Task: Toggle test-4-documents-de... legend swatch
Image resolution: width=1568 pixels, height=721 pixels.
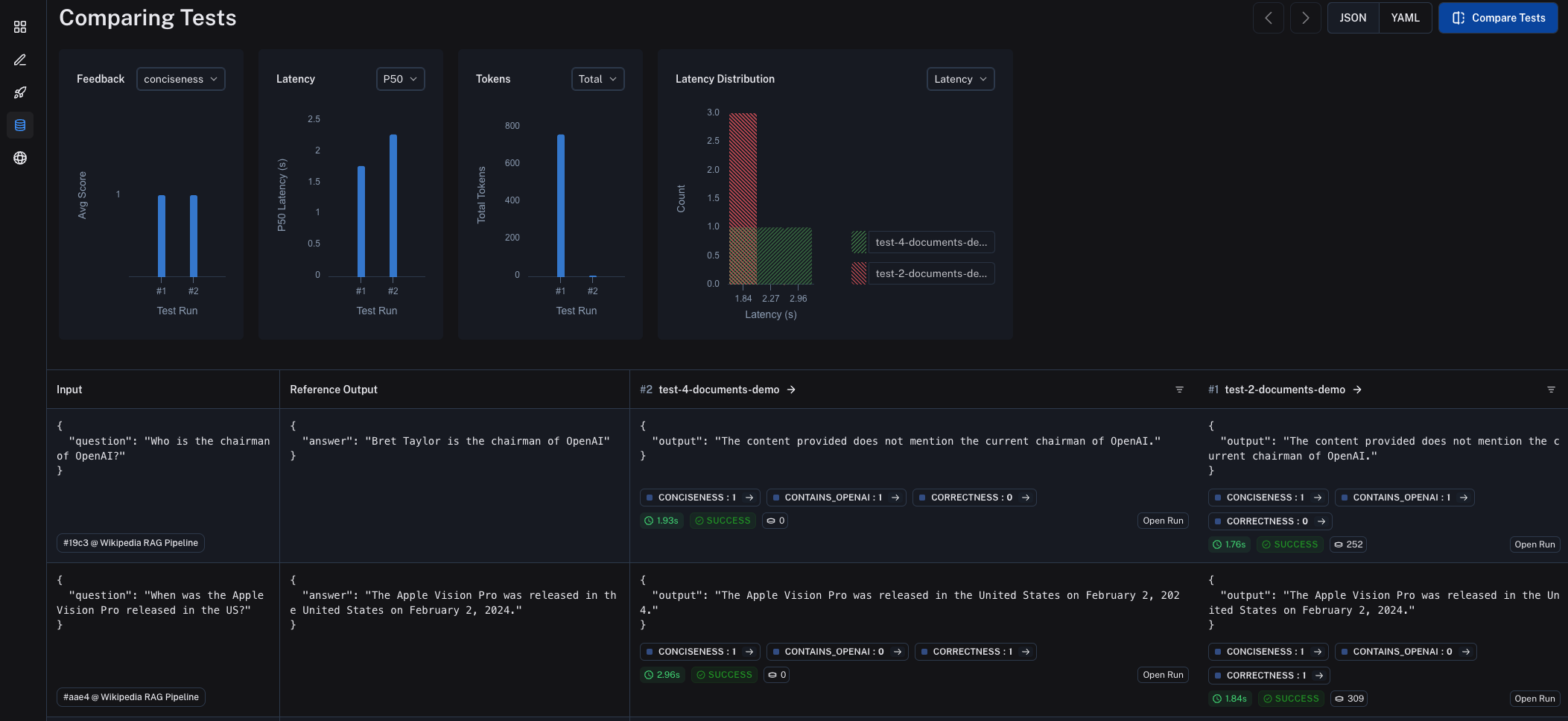Action: coord(859,242)
